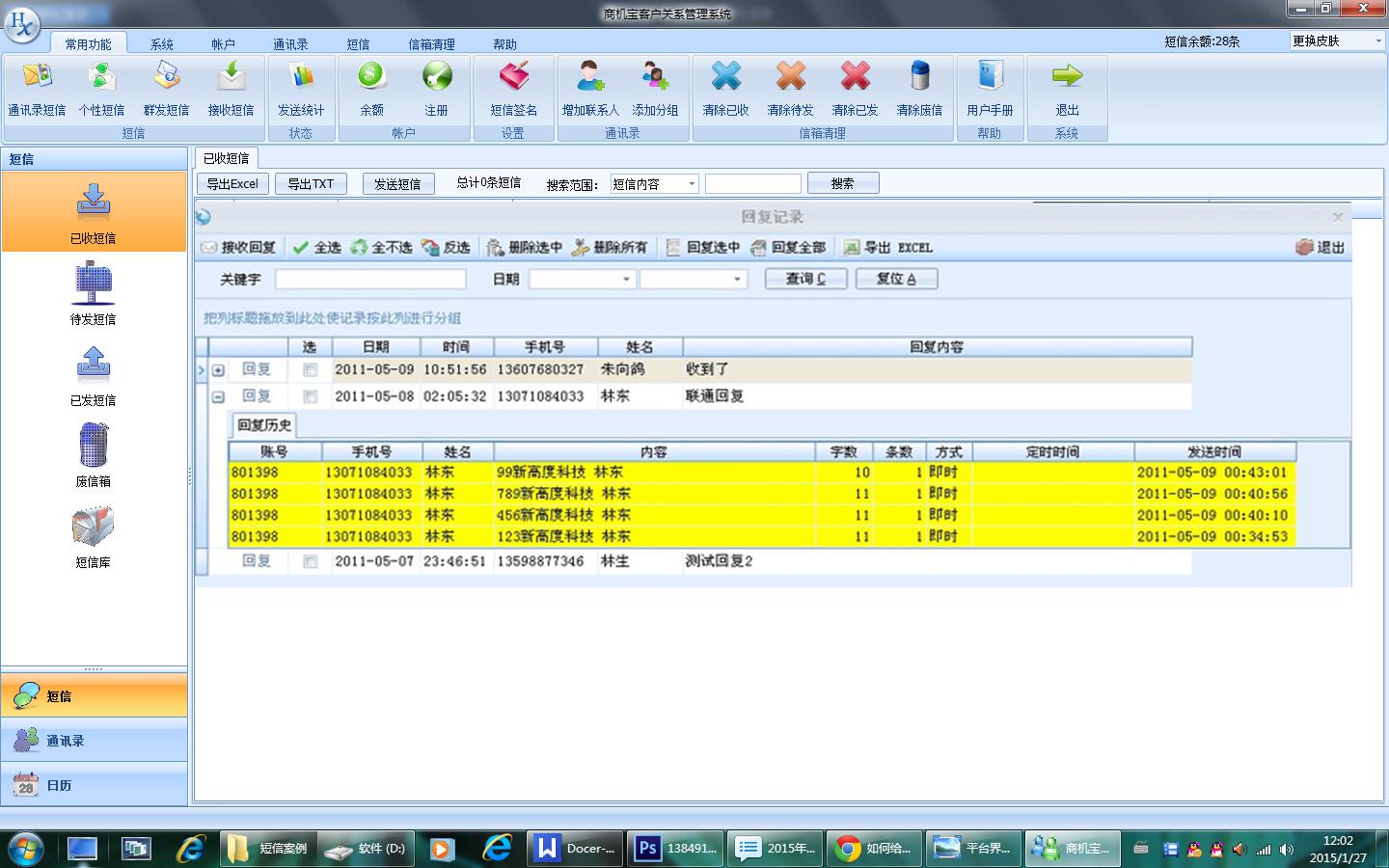Open the 帐户 ribbon tab

point(223,44)
